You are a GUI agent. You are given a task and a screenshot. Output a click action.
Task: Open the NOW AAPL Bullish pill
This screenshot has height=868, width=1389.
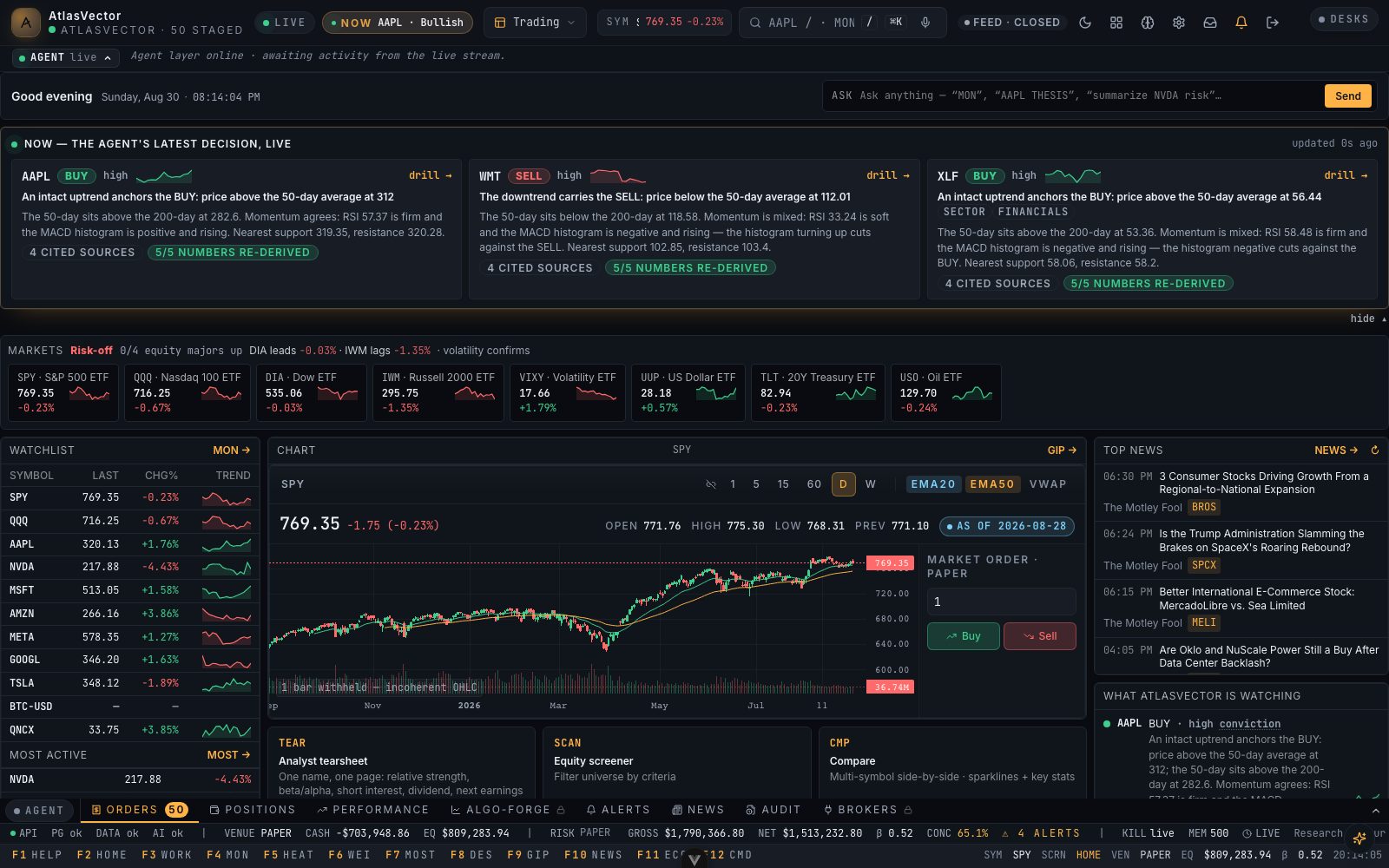[x=398, y=23]
